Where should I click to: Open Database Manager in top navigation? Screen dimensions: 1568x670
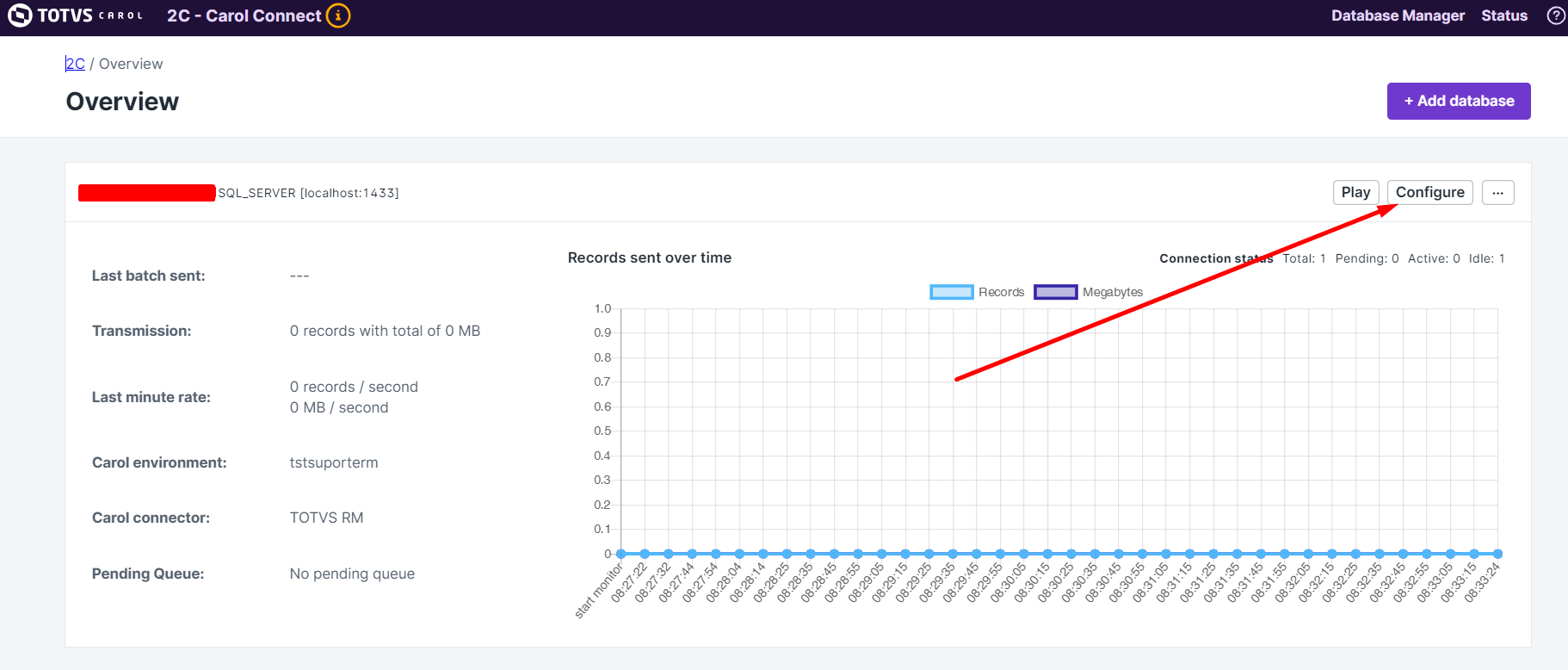click(x=1397, y=16)
